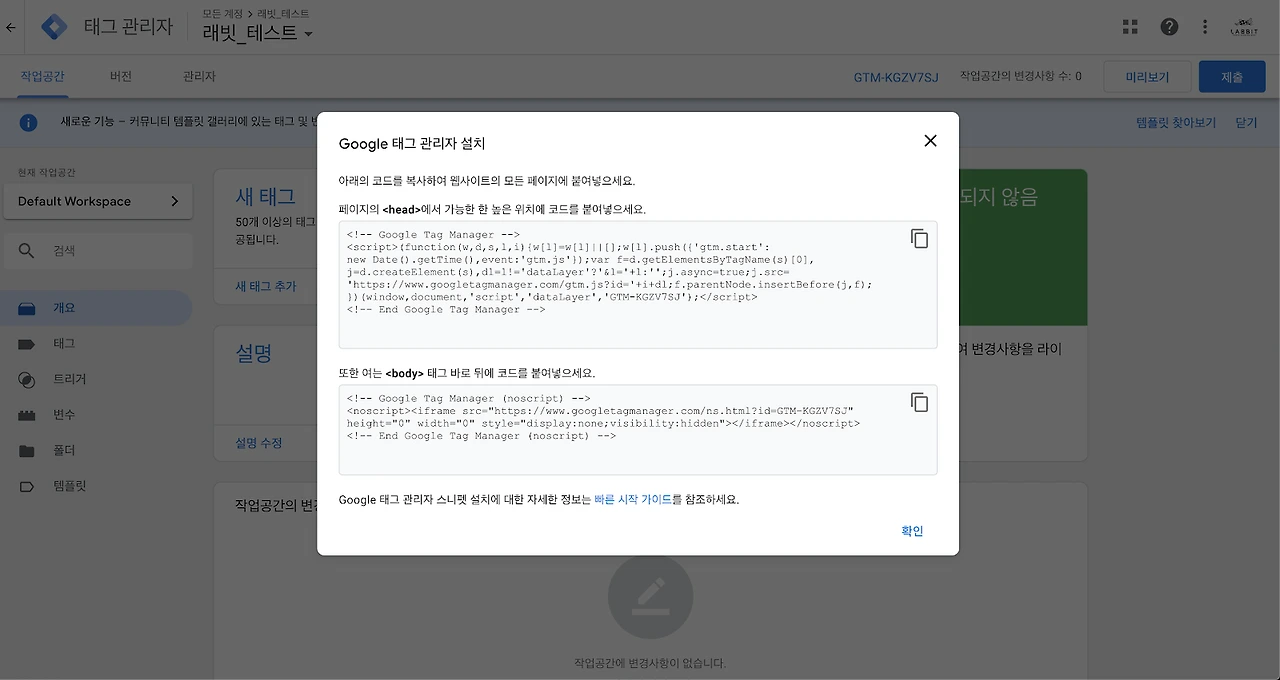Click the head code snippet box
The height and width of the screenshot is (680, 1280).
pos(638,285)
